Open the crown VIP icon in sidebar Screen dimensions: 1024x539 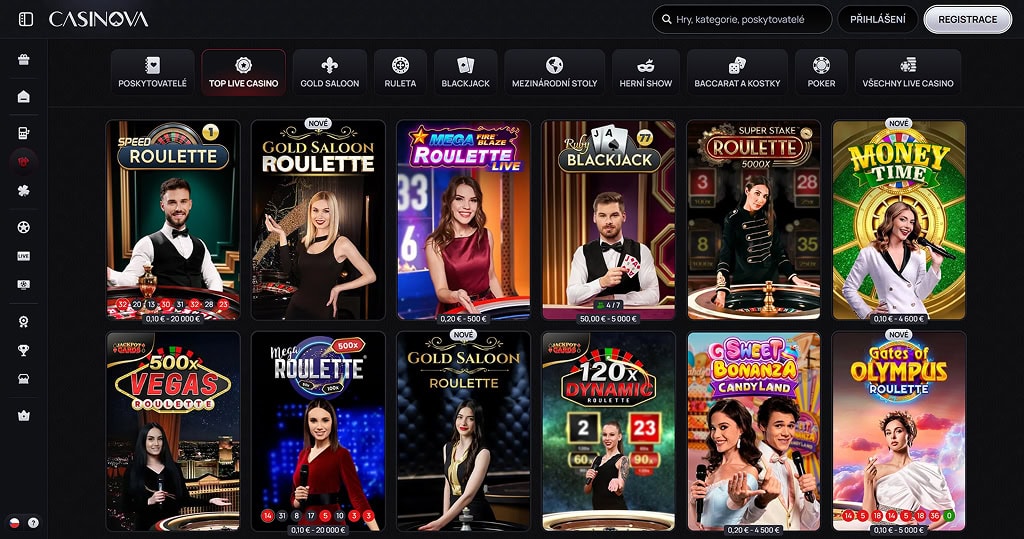(x=24, y=416)
